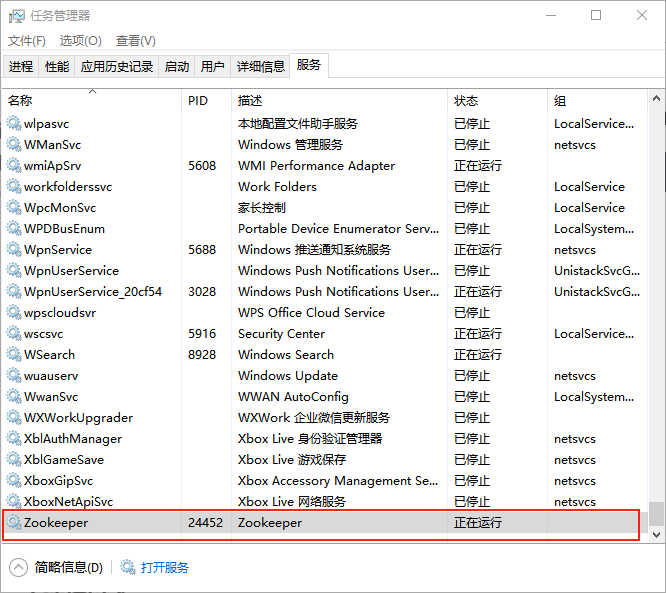The height and width of the screenshot is (593, 666).
Task: Sort by the 组 column header
Action: coord(597,101)
